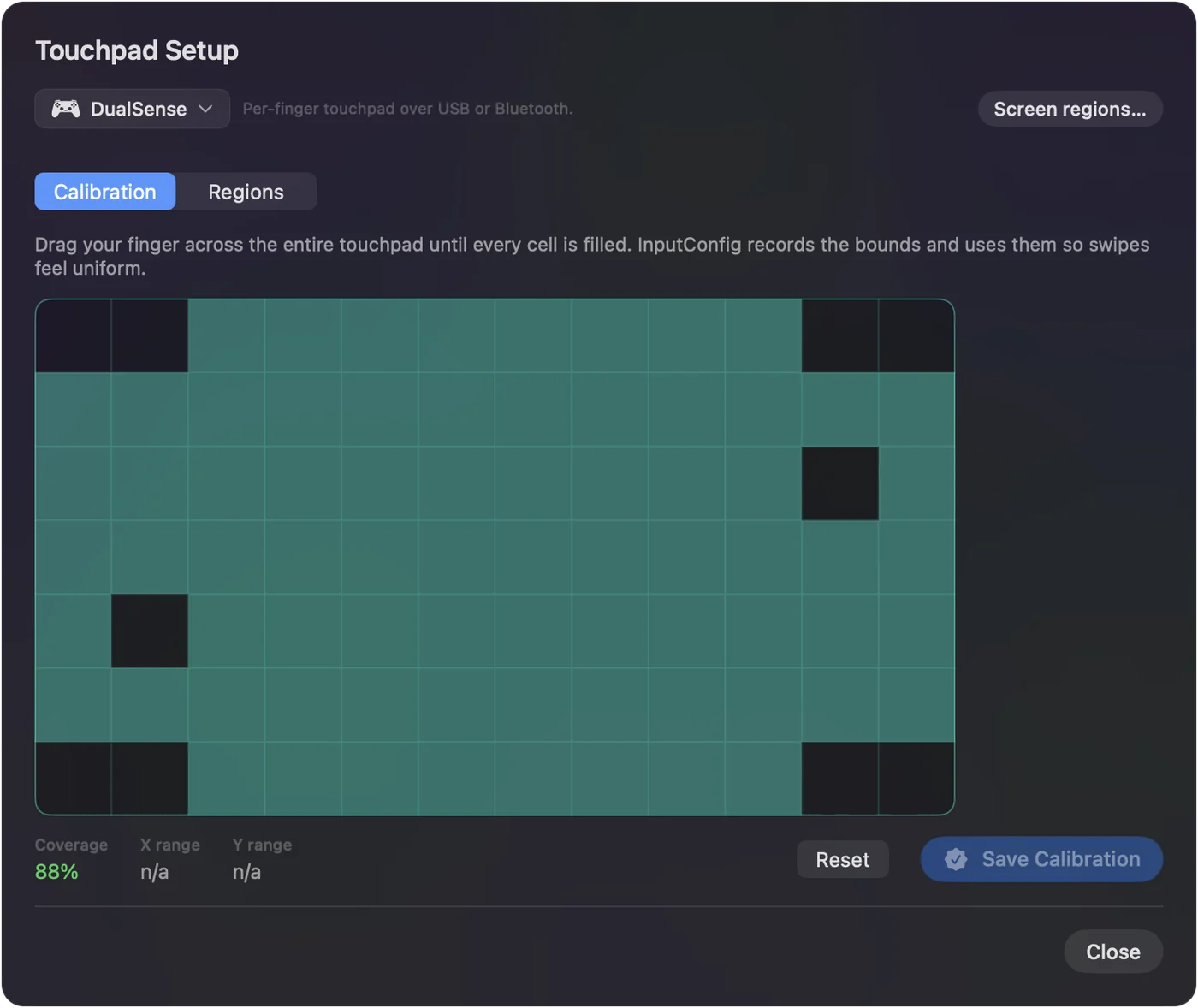Click the calibration instructions paragraph

592,256
